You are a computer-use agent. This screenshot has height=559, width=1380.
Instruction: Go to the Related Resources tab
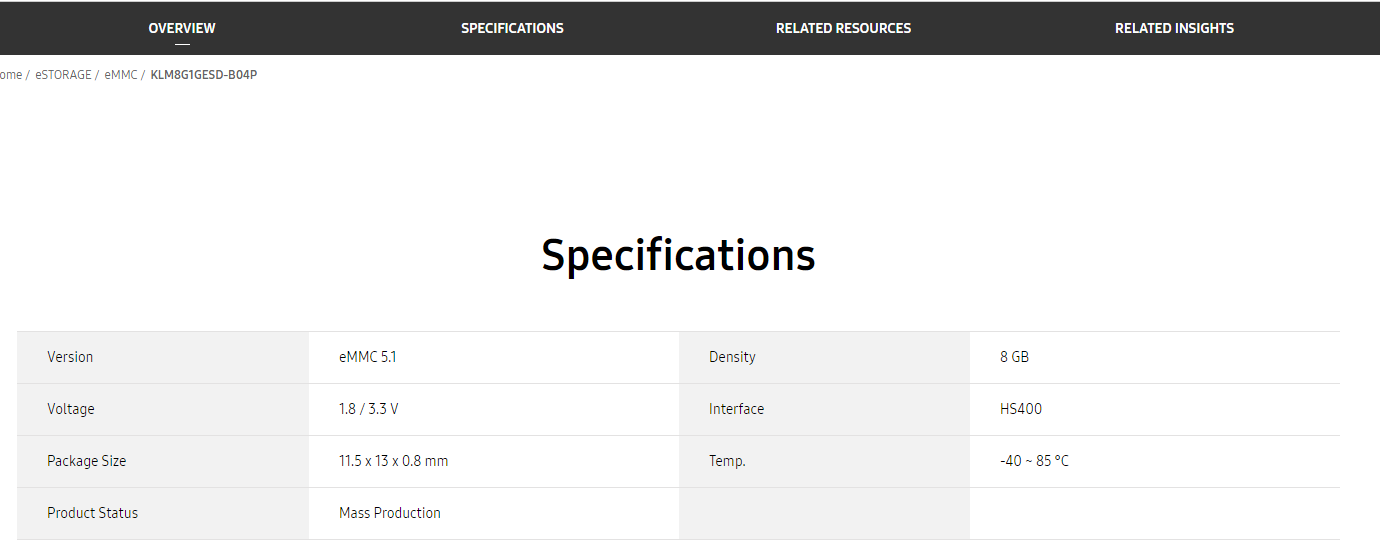843,28
